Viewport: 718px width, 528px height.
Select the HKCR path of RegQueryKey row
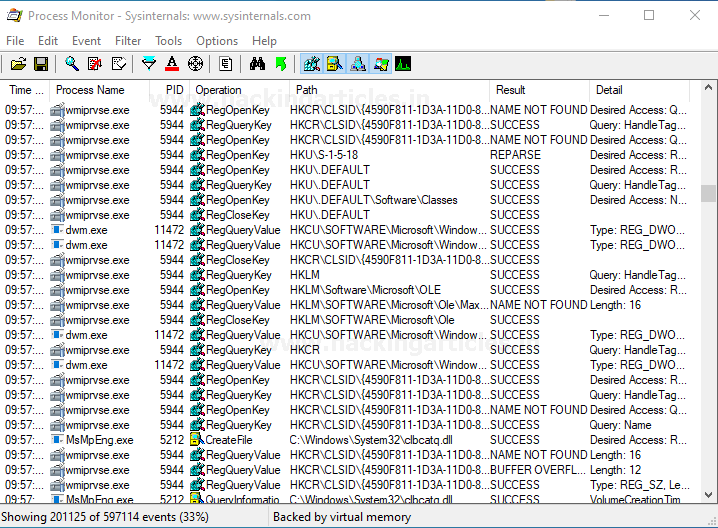click(305, 350)
